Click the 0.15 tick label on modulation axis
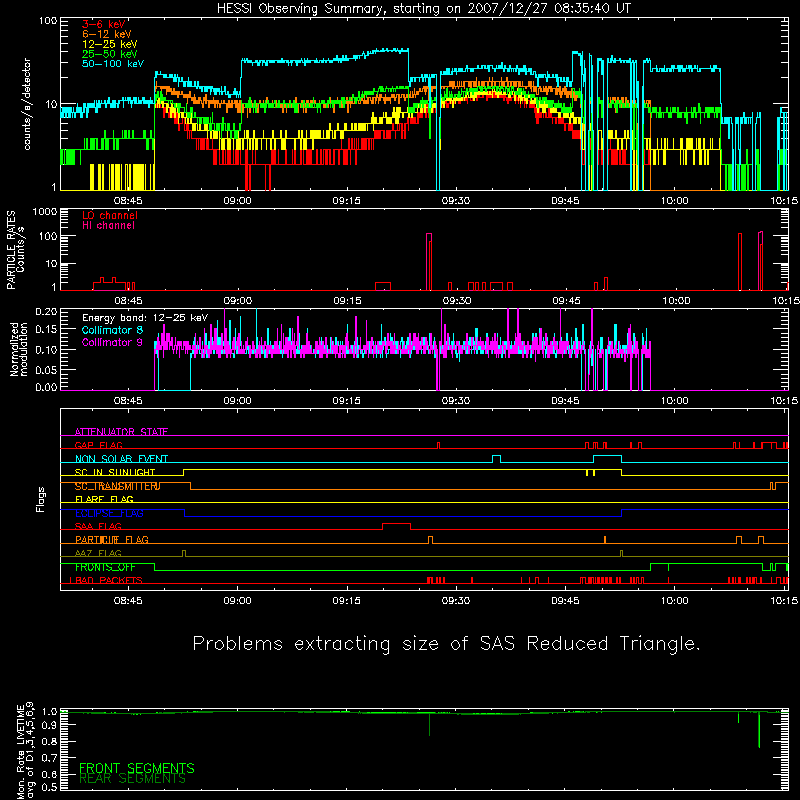800x800 pixels. point(46,330)
